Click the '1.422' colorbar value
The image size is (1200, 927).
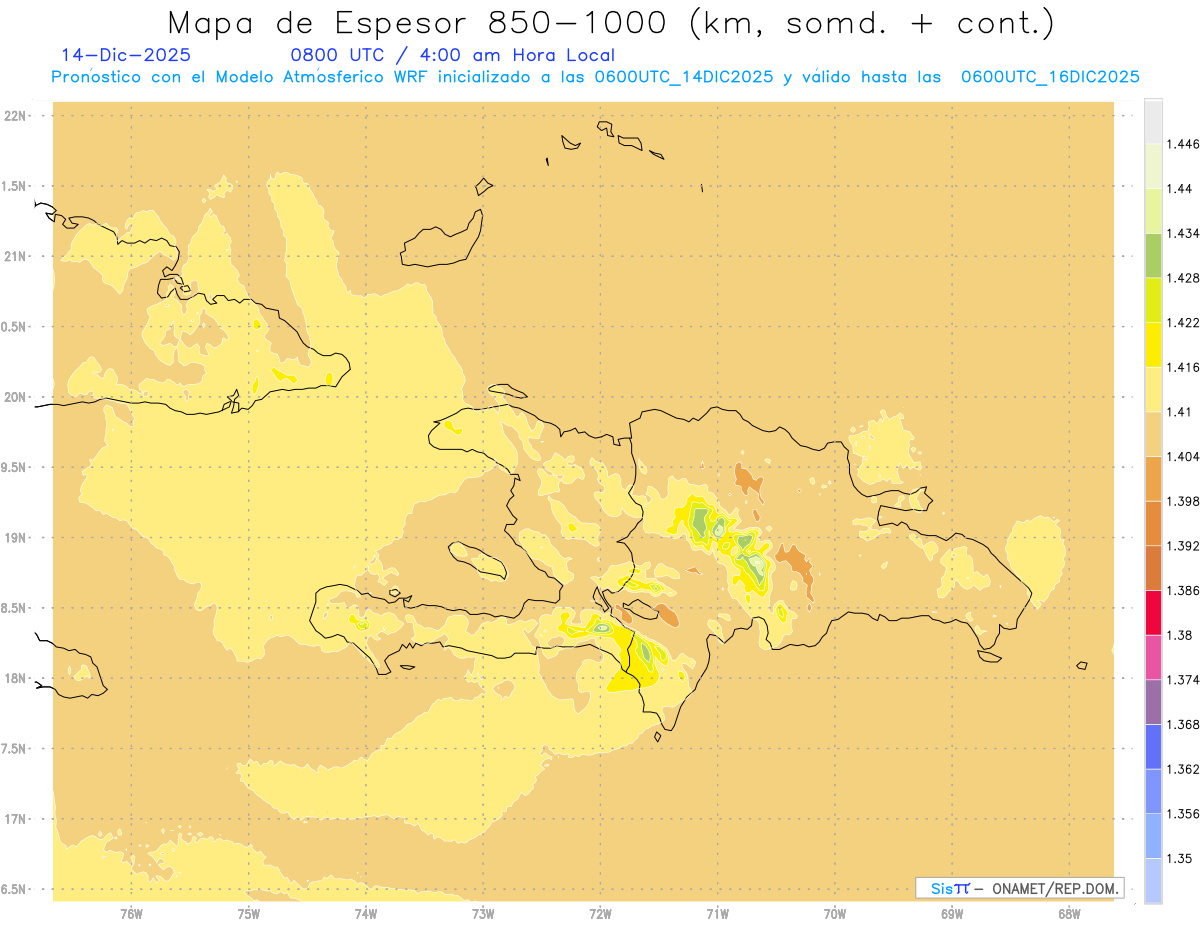tap(1182, 323)
